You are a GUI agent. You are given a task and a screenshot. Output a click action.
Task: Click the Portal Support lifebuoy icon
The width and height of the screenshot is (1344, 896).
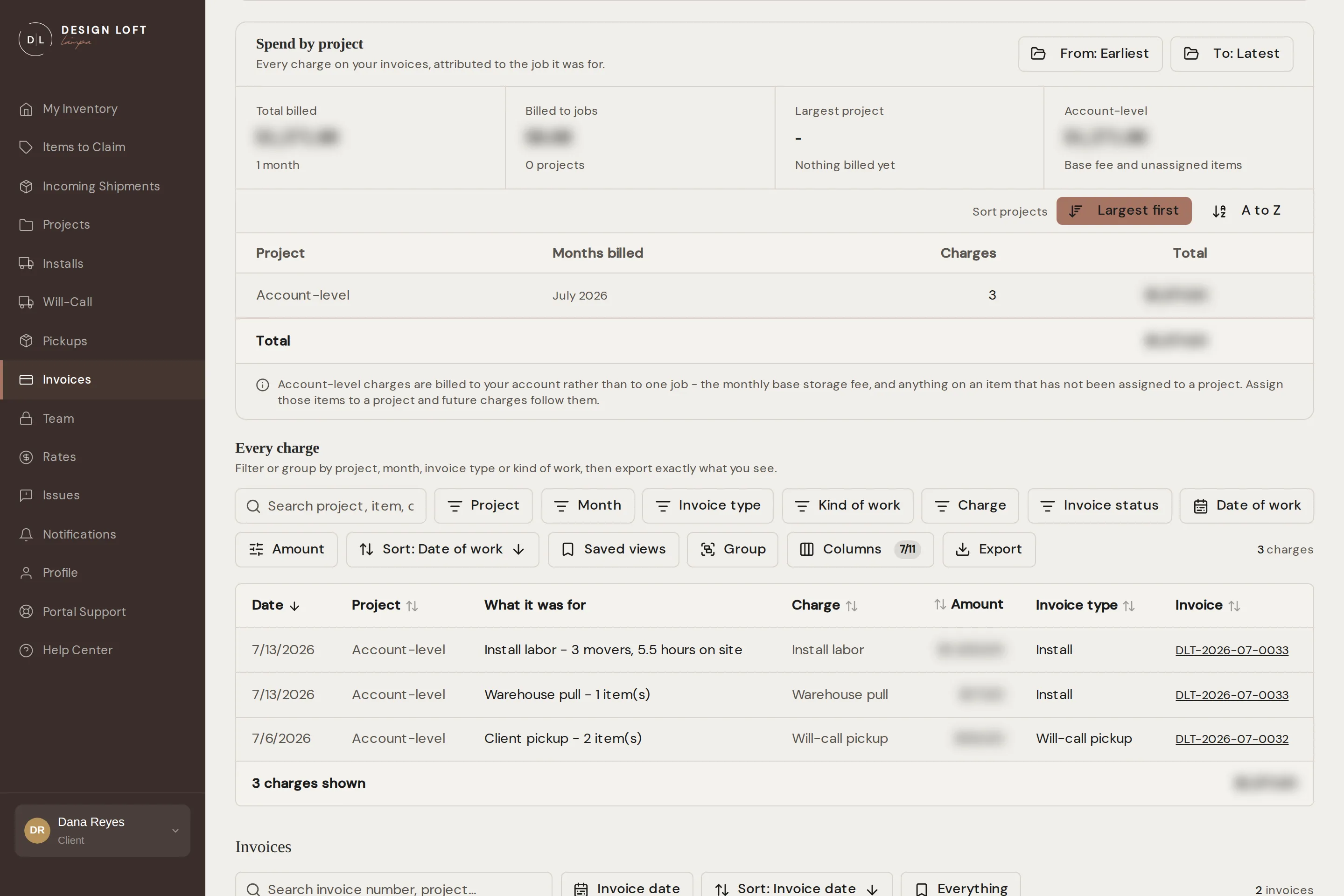coord(26,611)
